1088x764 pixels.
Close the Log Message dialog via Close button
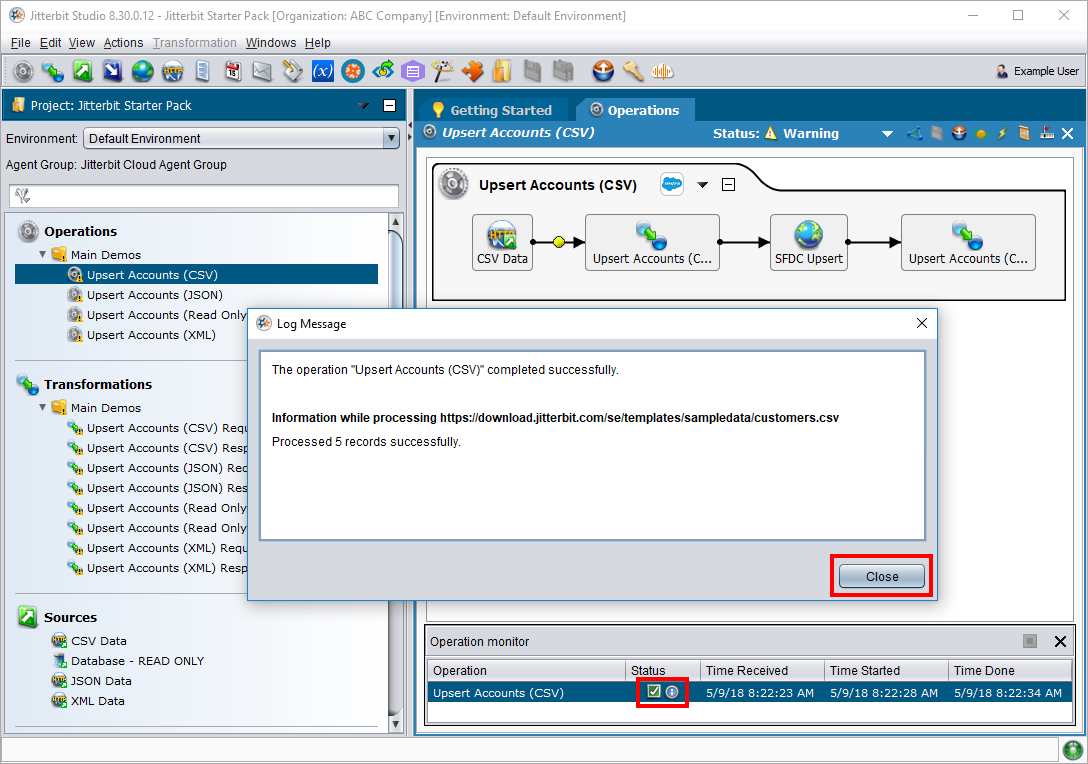[x=881, y=576]
